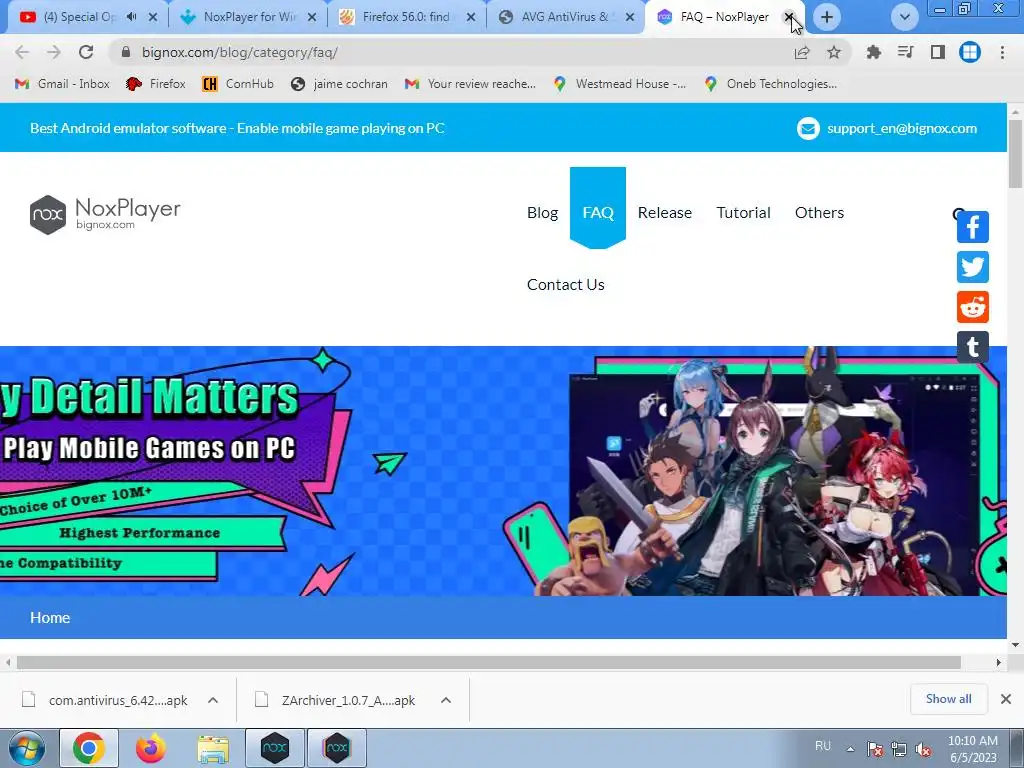Expand ZArchiver apk download options

pos(446,700)
